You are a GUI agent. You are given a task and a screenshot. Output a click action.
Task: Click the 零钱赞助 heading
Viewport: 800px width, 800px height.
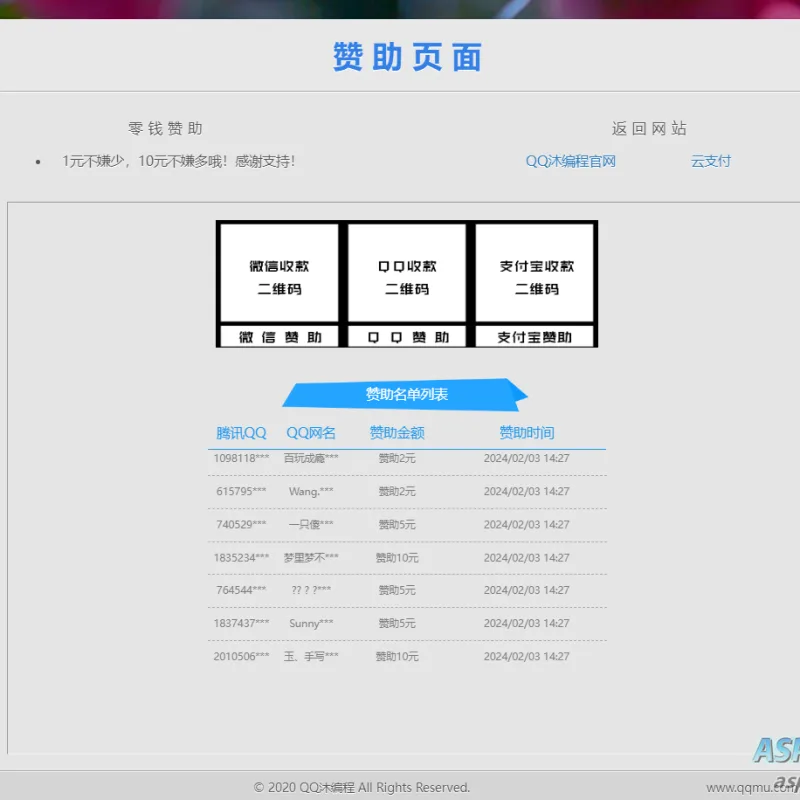(165, 128)
